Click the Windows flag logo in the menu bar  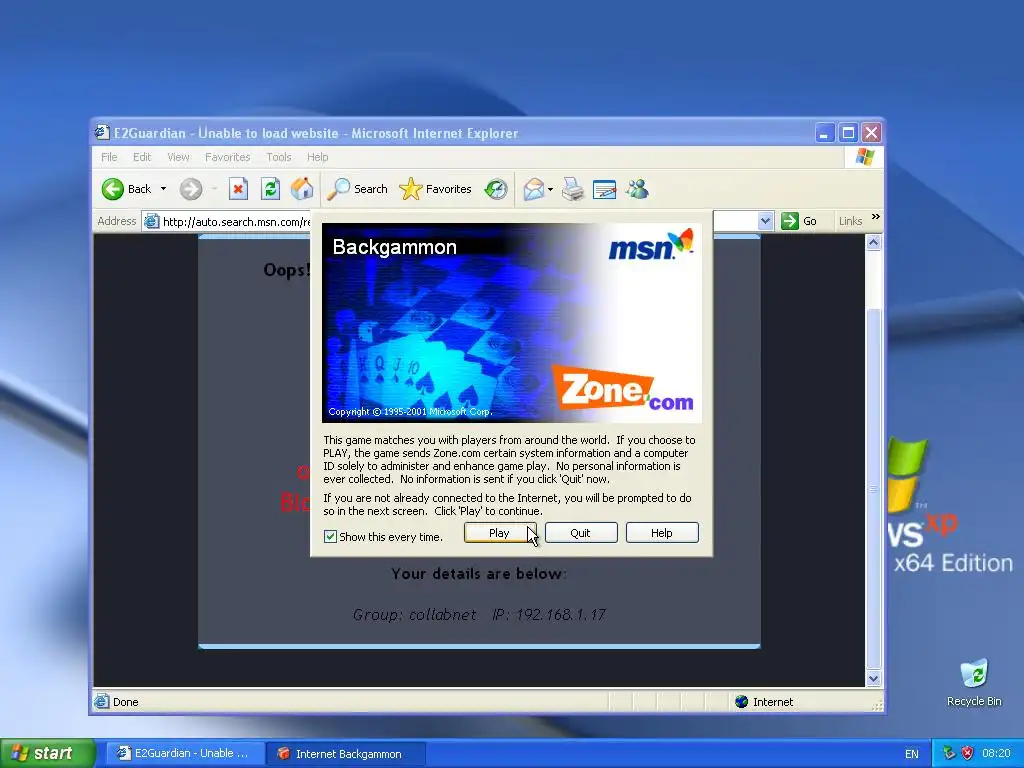coord(865,157)
